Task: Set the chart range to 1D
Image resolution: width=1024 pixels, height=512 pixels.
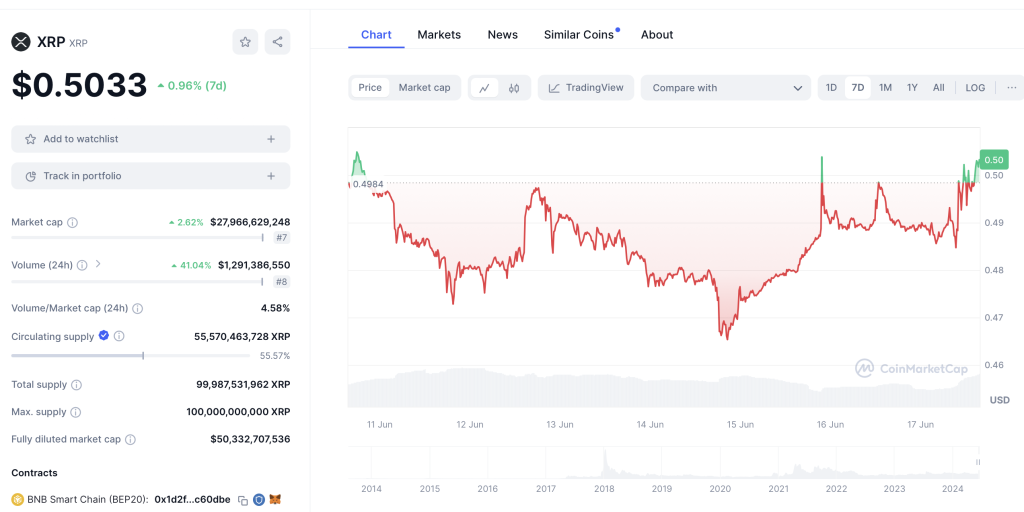Action: [x=831, y=88]
